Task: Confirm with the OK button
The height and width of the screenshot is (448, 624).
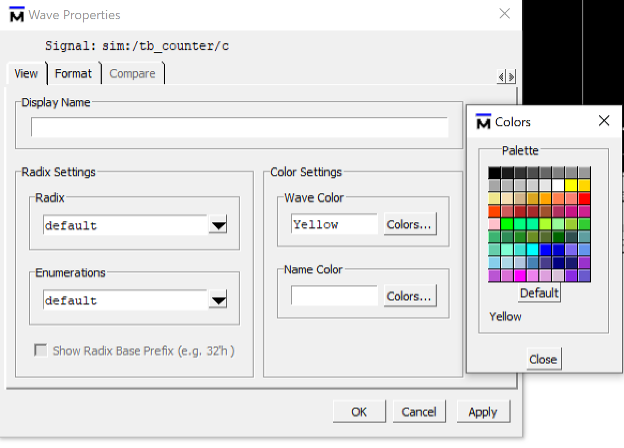Action: point(359,412)
